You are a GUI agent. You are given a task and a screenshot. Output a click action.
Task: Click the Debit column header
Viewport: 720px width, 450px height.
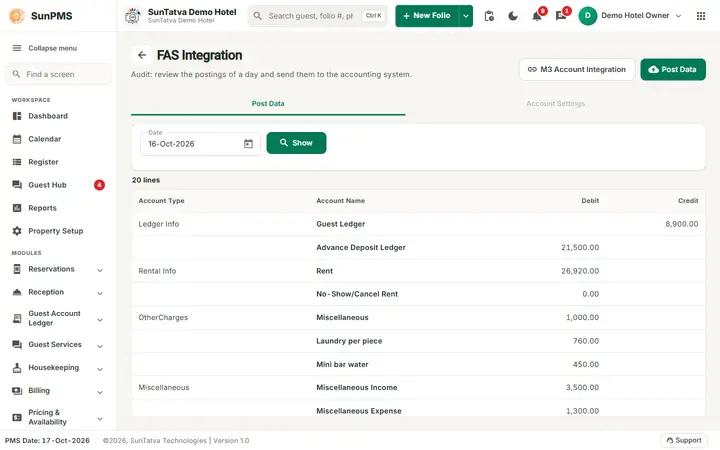click(x=590, y=201)
